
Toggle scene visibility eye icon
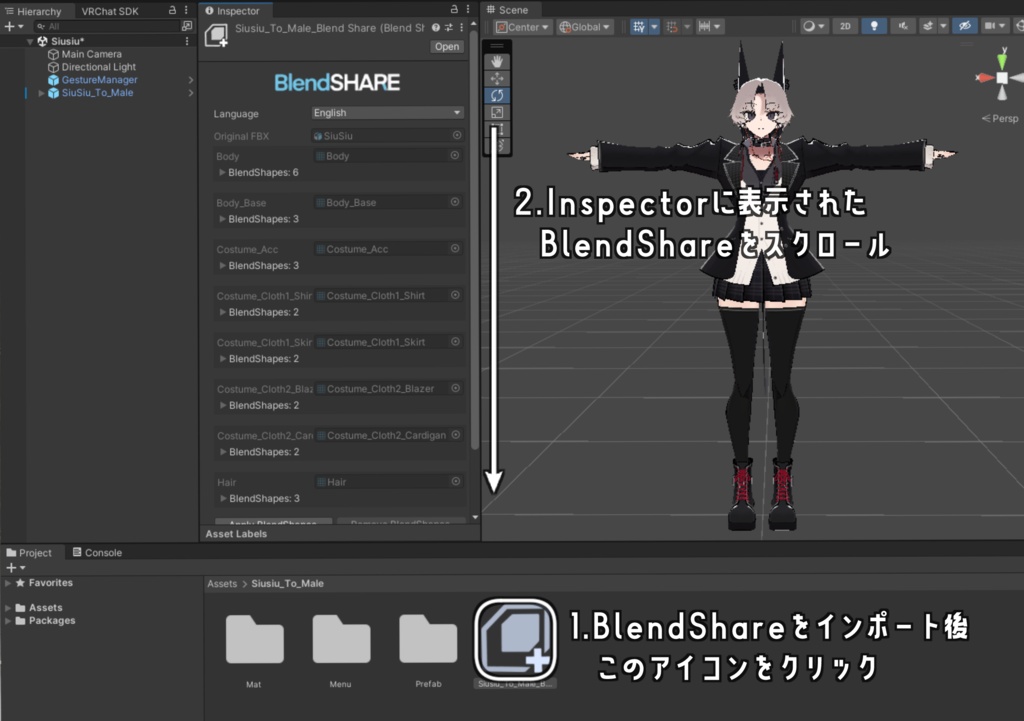click(965, 26)
